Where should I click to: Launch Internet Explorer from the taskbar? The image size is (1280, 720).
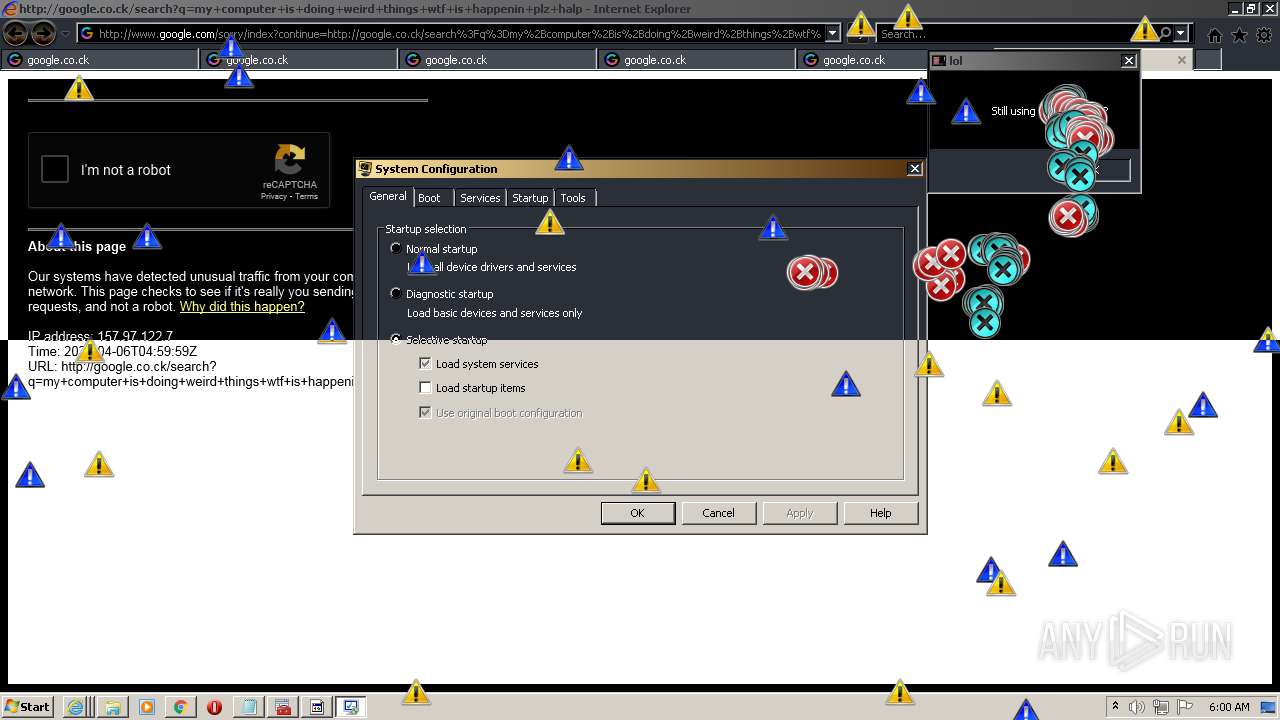[76, 707]
